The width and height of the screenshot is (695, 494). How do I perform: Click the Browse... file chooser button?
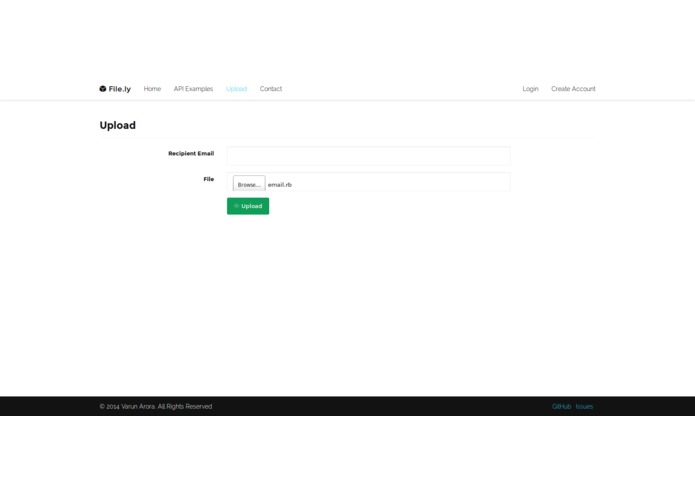coord(249,184)
